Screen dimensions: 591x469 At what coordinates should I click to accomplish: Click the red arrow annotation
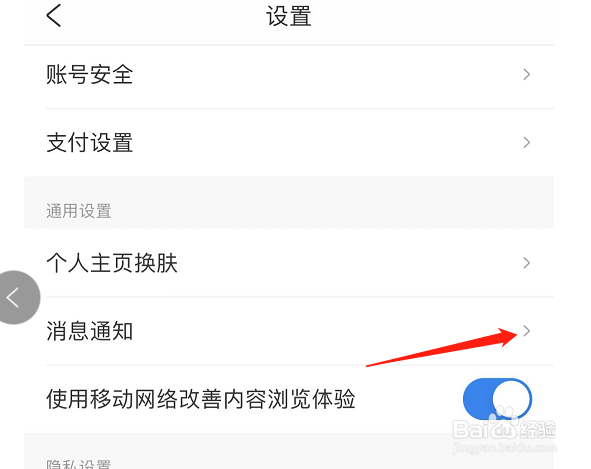pos(442,347)
